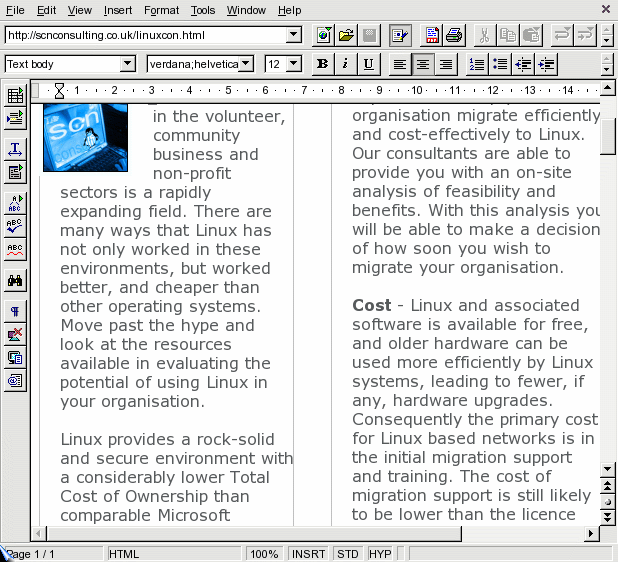Click the Insert fields icon in sidebar

pos(15,118)
